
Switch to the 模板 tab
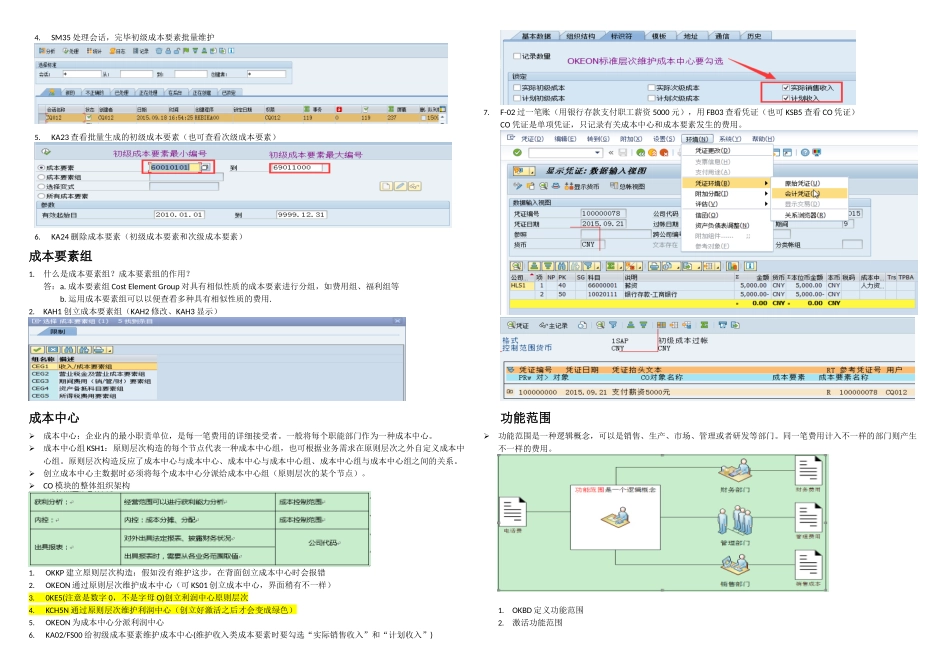point(659,36)
